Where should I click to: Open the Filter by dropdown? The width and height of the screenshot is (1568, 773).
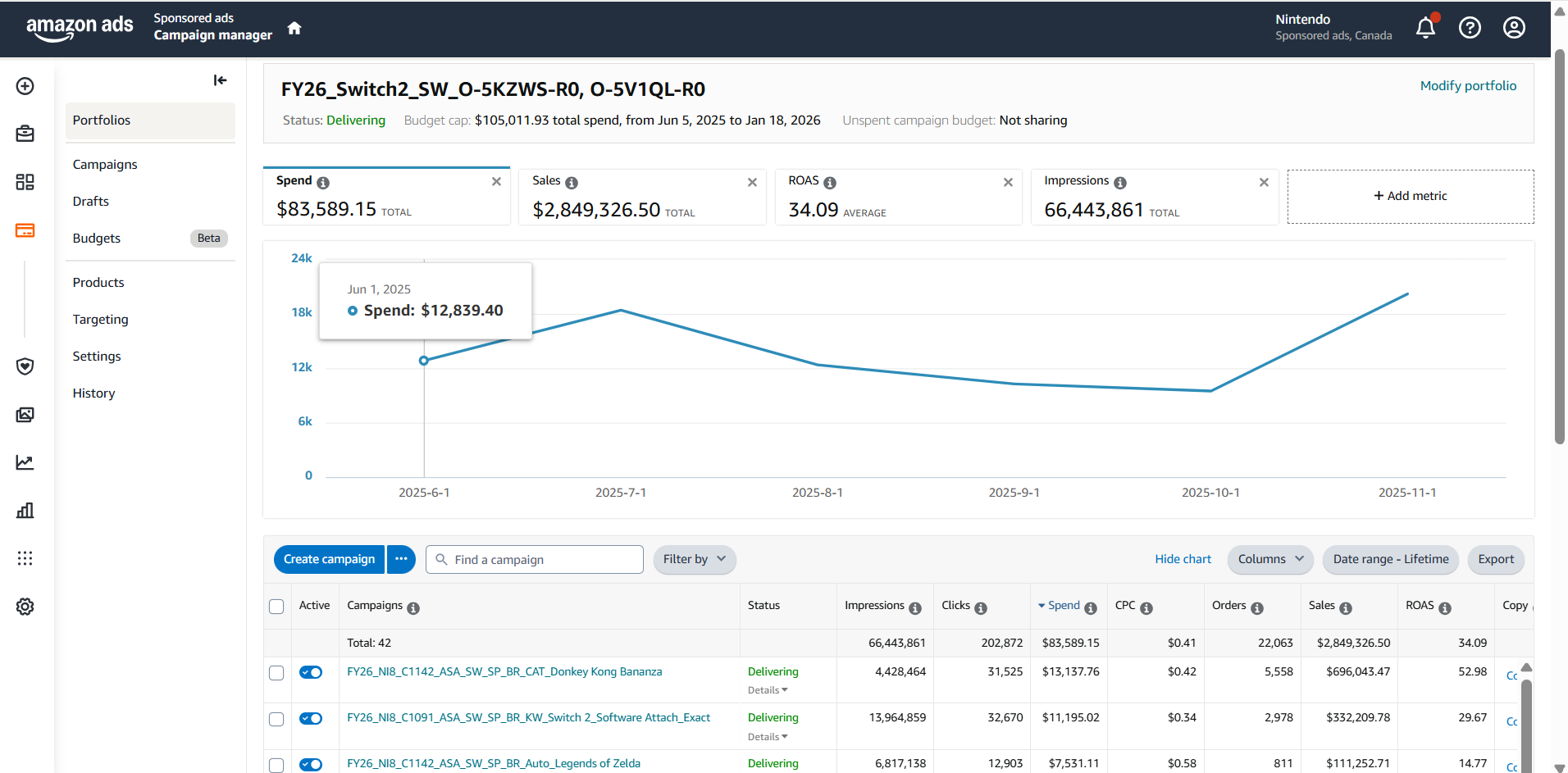tap(694, 559)
